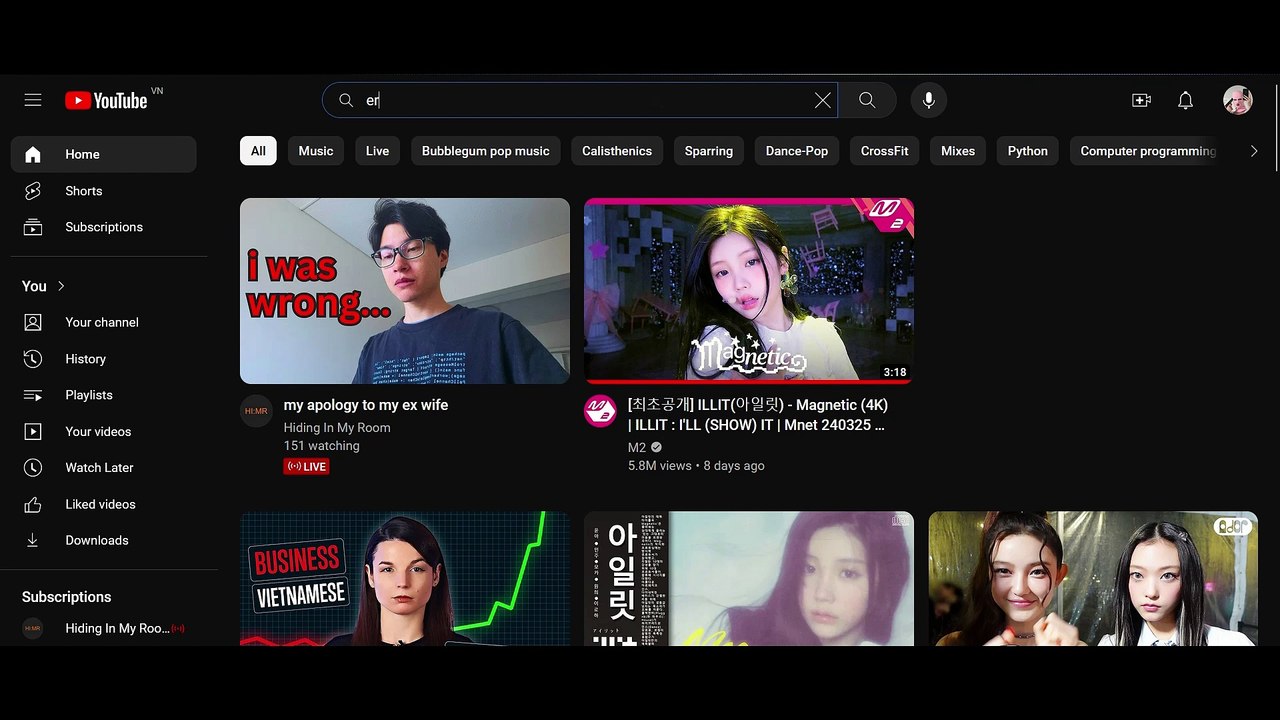This screenshot has width=1280, height=720.
Task: Click the '5.8M views • 8 days ago' text
Action: [x=696, y=466]
